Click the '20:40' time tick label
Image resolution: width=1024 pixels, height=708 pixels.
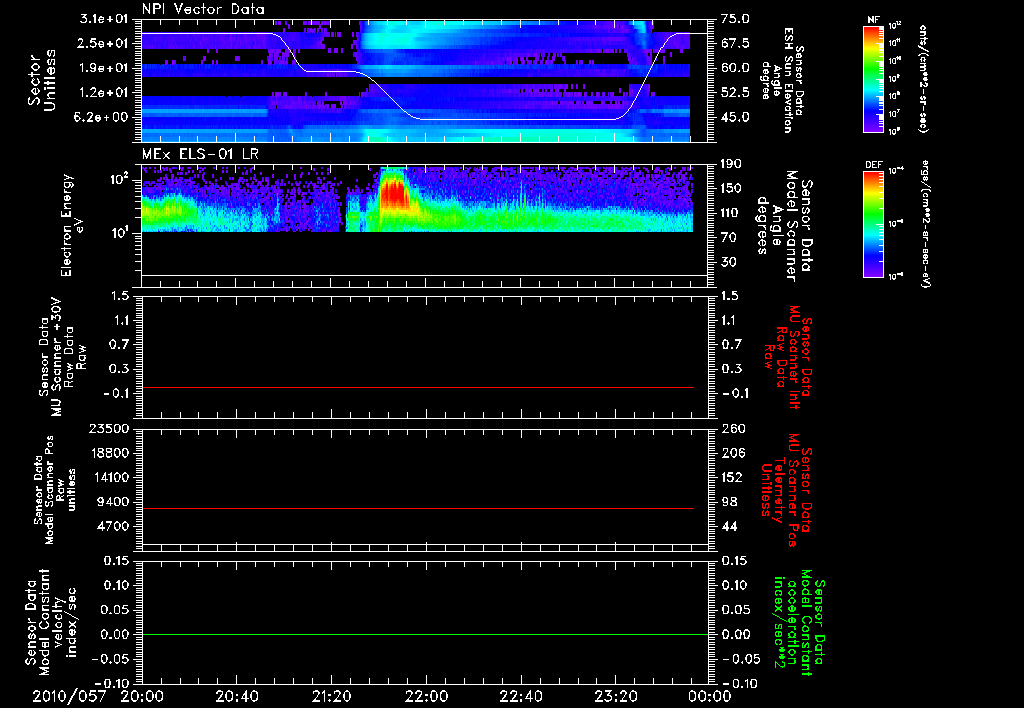[237, 696]
